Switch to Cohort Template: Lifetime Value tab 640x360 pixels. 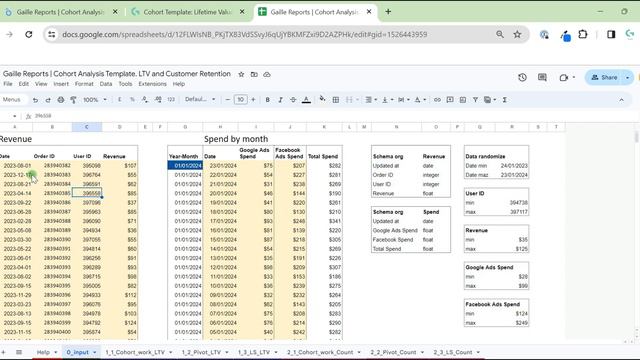tap(187, 12)
